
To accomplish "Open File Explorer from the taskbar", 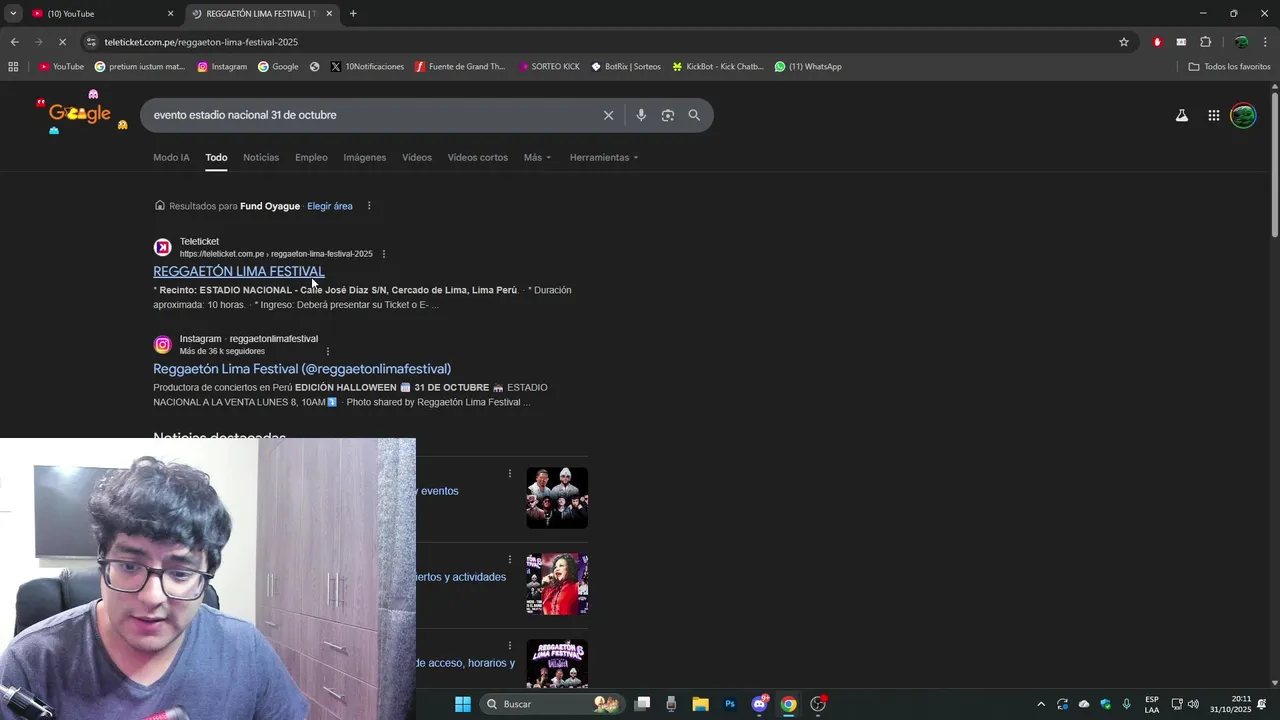I will (700, 704).
